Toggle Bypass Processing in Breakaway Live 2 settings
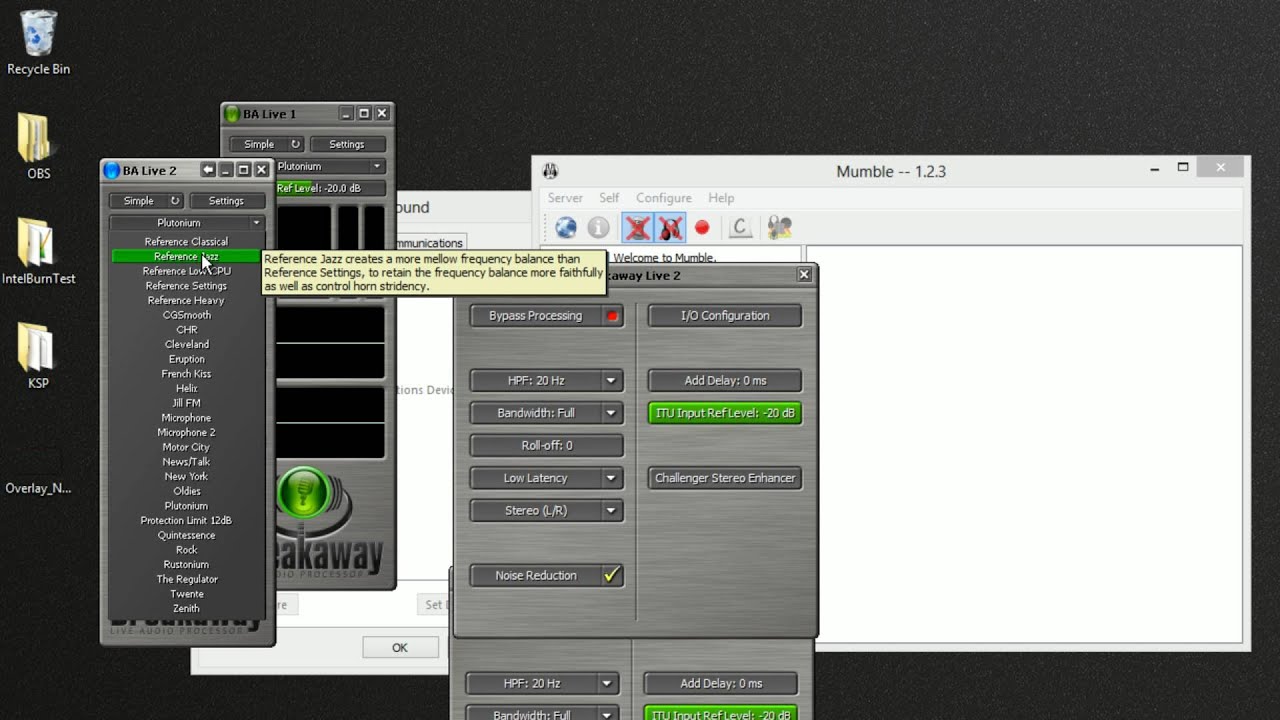Screen dimensions: 1280x720 click(x=547, y=316)
